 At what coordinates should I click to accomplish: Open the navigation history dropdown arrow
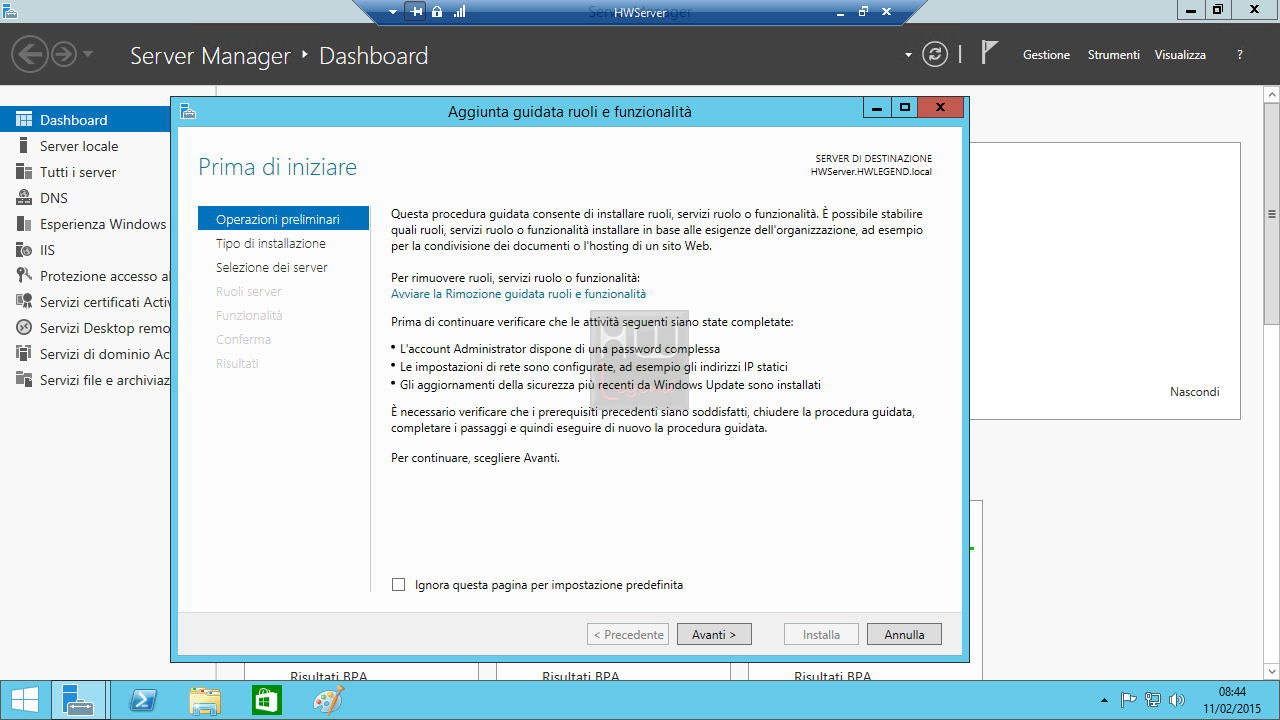[88, 54]
